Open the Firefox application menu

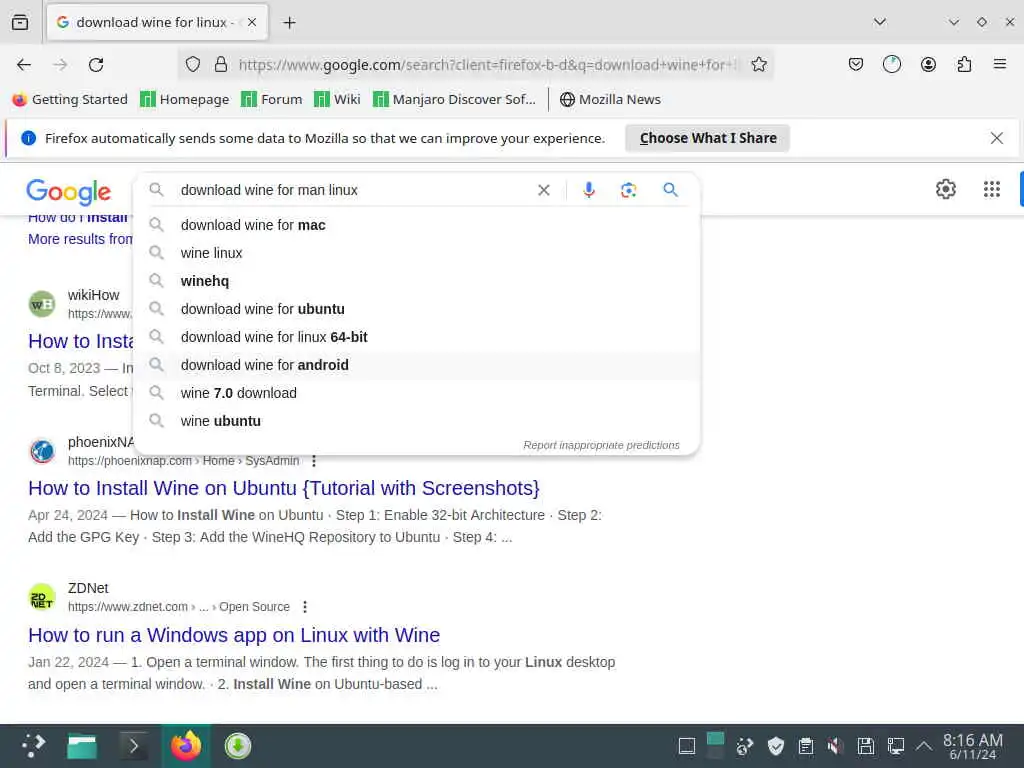pos(999,64)
